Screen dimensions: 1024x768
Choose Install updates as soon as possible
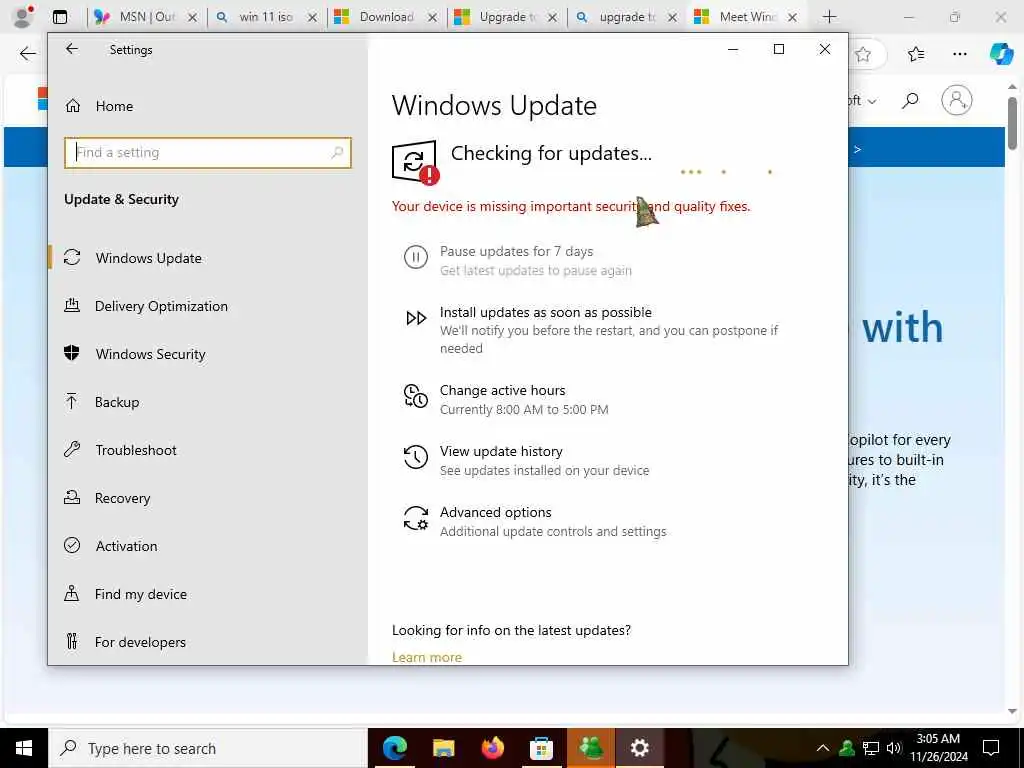pos(545,312)
